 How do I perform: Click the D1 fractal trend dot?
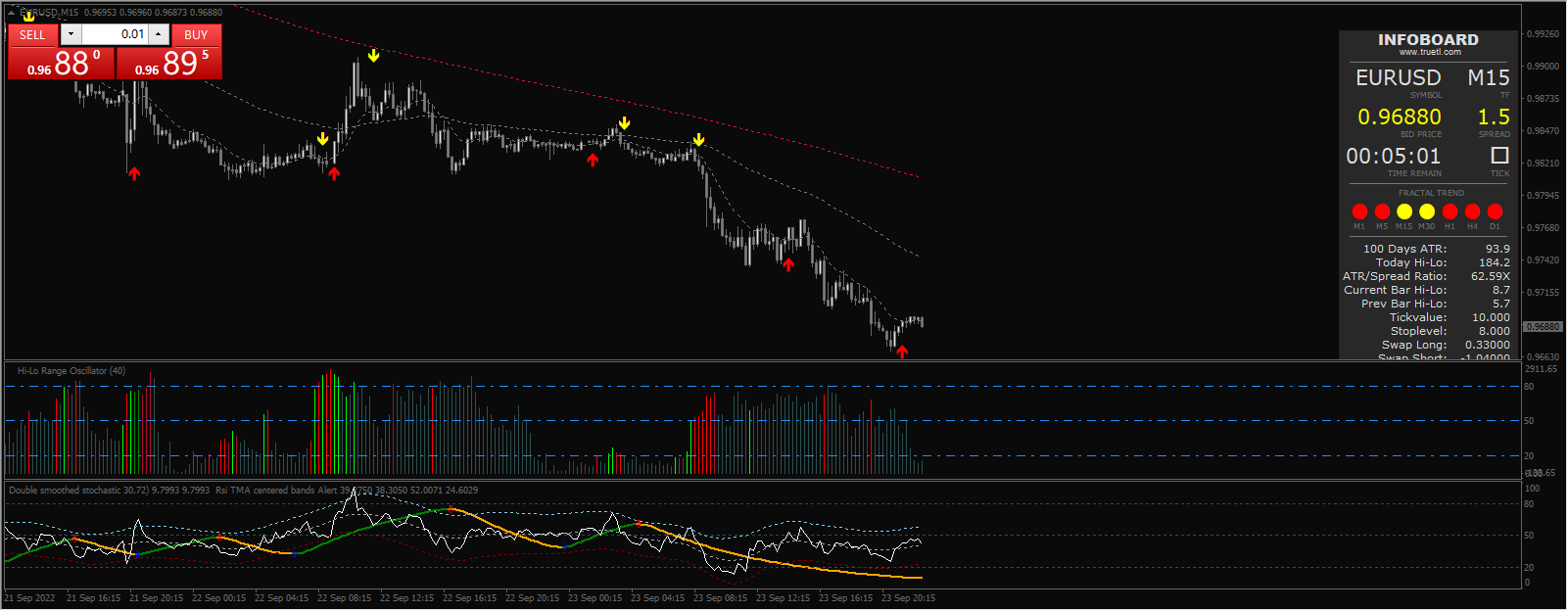click(x=1495, y=211)
